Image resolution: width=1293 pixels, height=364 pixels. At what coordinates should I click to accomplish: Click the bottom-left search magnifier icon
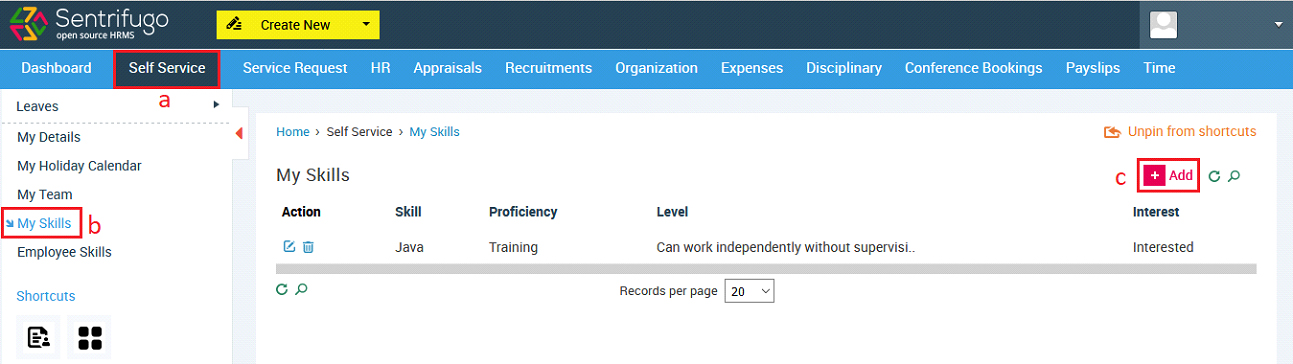(x=301, y=289)
